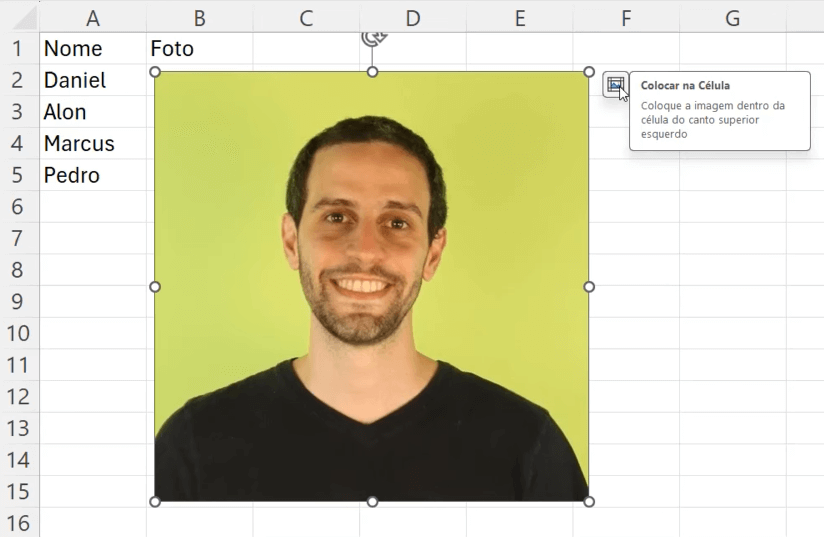Viewport: 824px width, 537px height.
Task: Select column E header
Action: click(x=520, y=18)
